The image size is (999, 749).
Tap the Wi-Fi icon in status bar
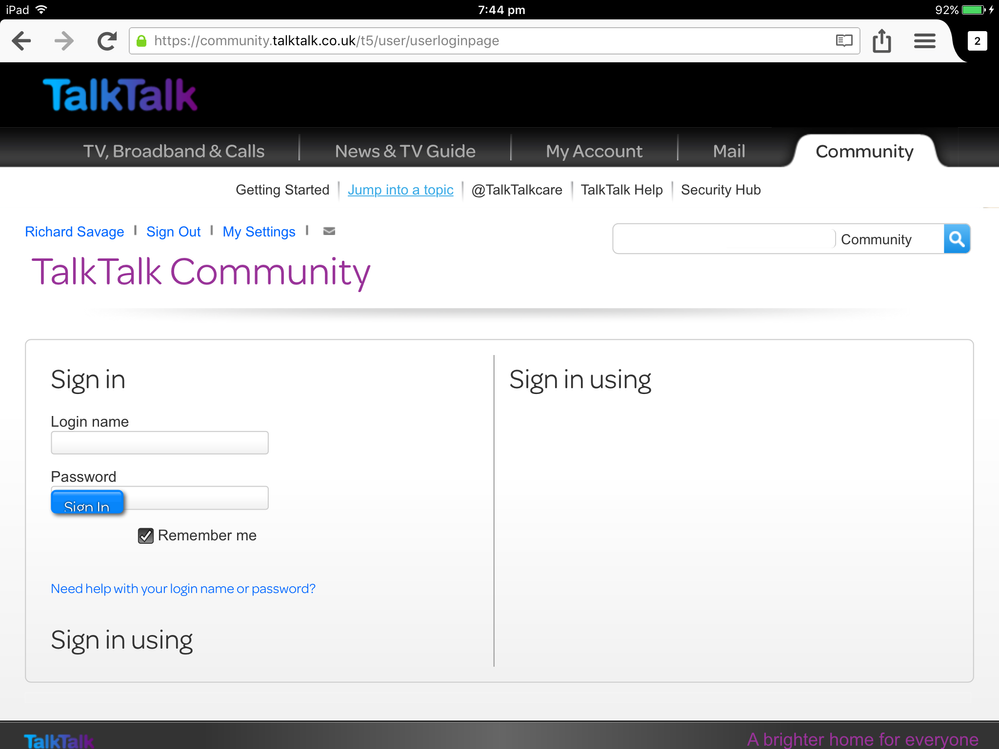41,10
